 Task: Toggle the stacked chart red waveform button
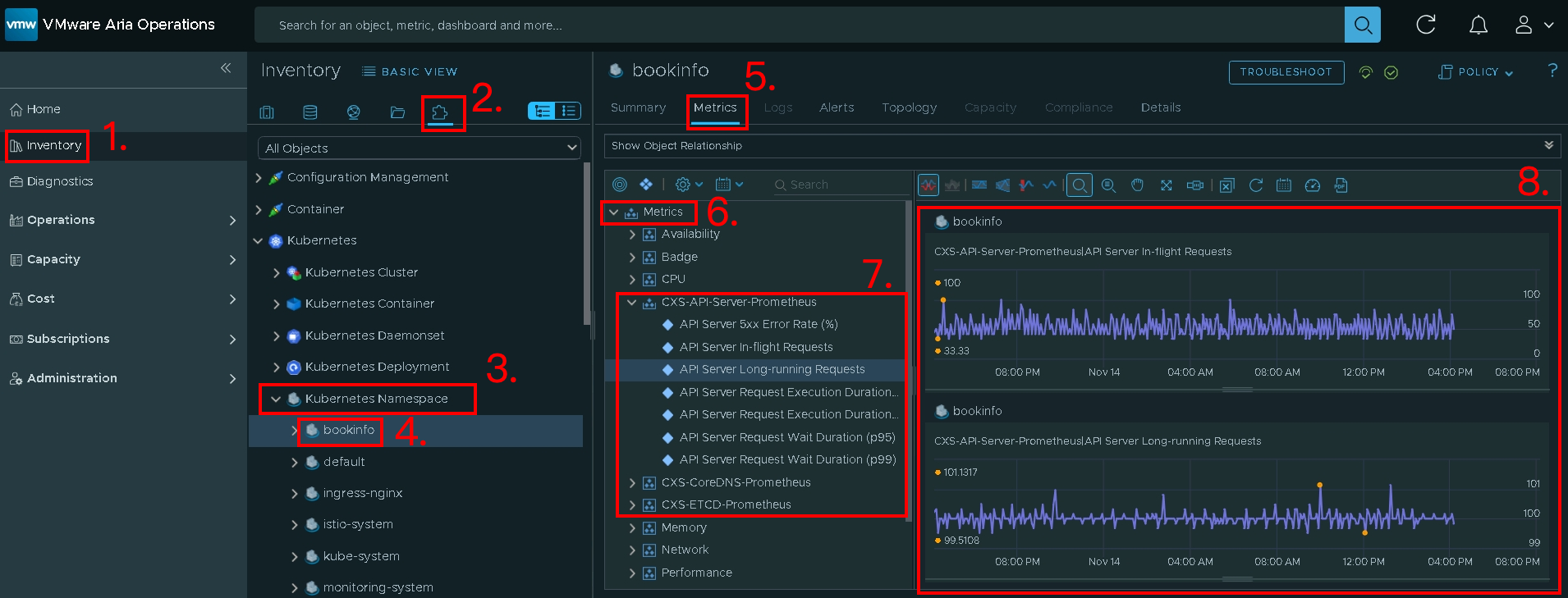928,185
